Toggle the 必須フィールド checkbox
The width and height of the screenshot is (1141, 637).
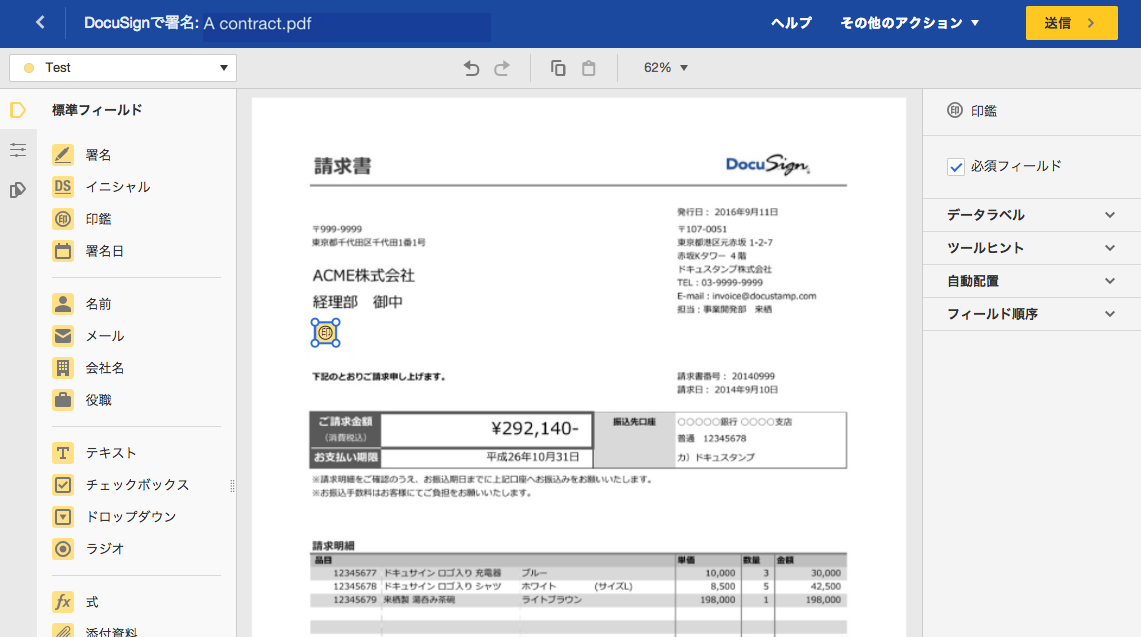tap(956, 167)
